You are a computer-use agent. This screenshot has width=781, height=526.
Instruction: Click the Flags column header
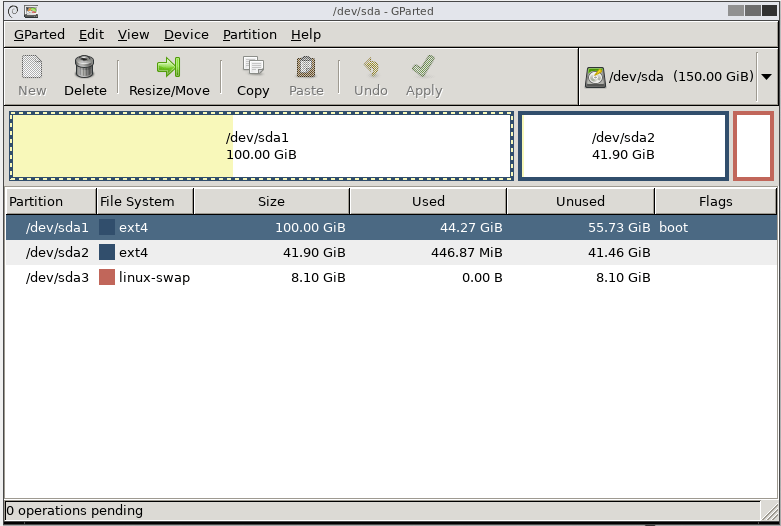tap(715, 201)
